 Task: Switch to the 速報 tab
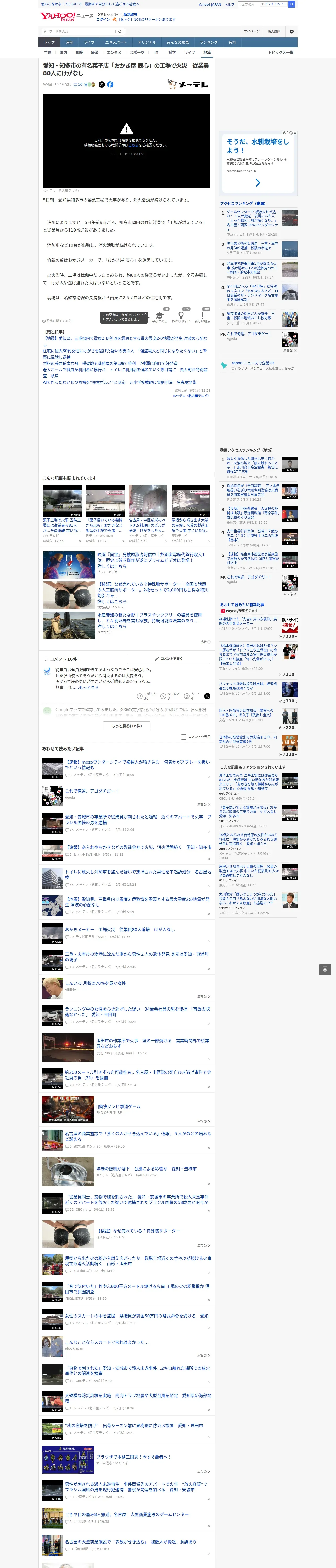click(x=69, y=43)
